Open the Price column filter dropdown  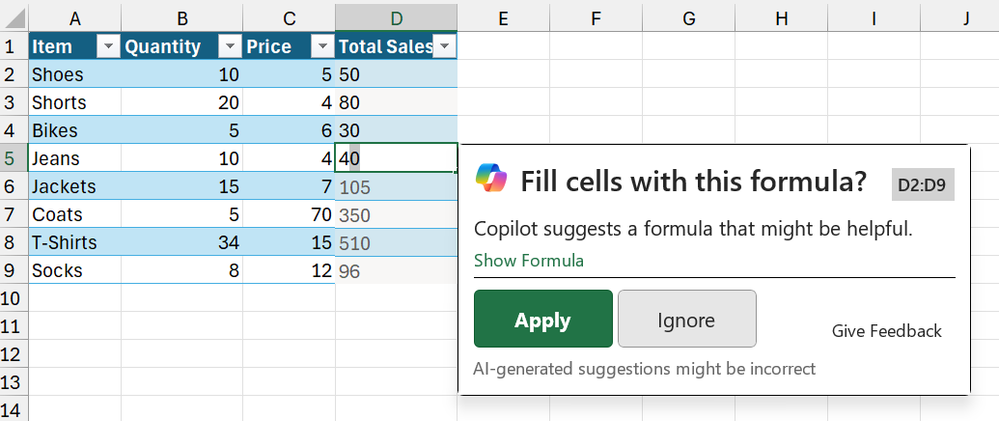tap(324, 46)
